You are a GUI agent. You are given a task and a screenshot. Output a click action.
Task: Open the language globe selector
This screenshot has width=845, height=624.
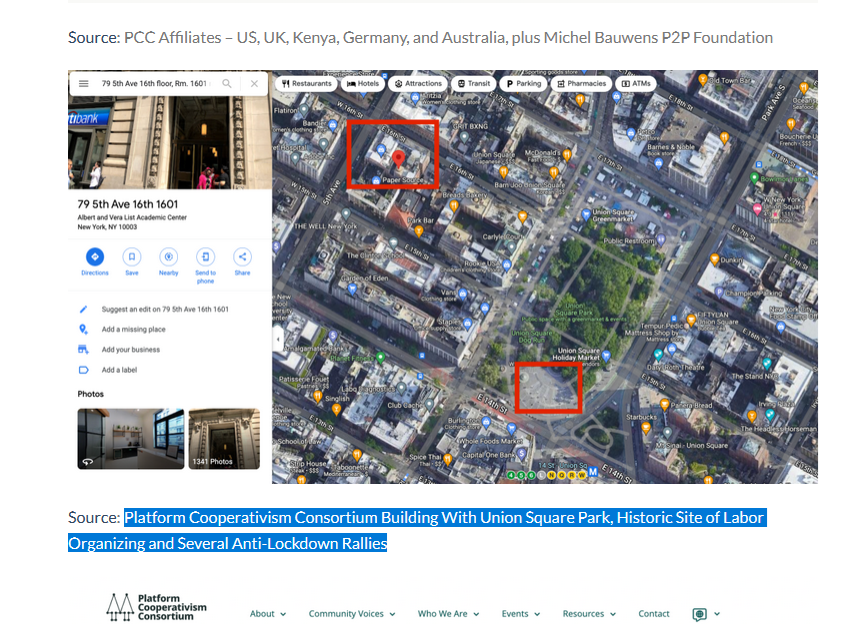point(706,614)
